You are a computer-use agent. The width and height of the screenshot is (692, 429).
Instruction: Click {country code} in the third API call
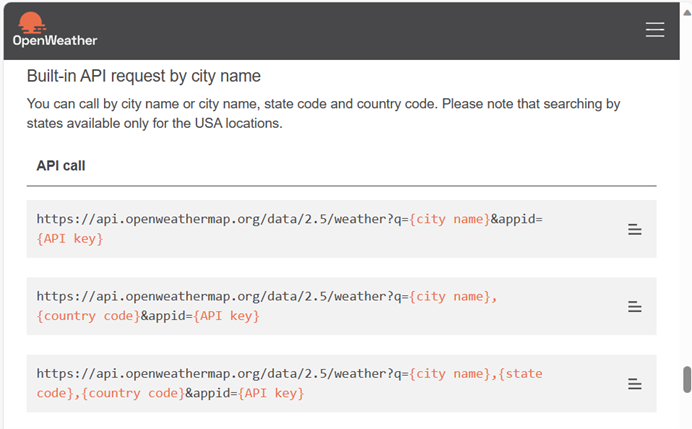[133, 393]
